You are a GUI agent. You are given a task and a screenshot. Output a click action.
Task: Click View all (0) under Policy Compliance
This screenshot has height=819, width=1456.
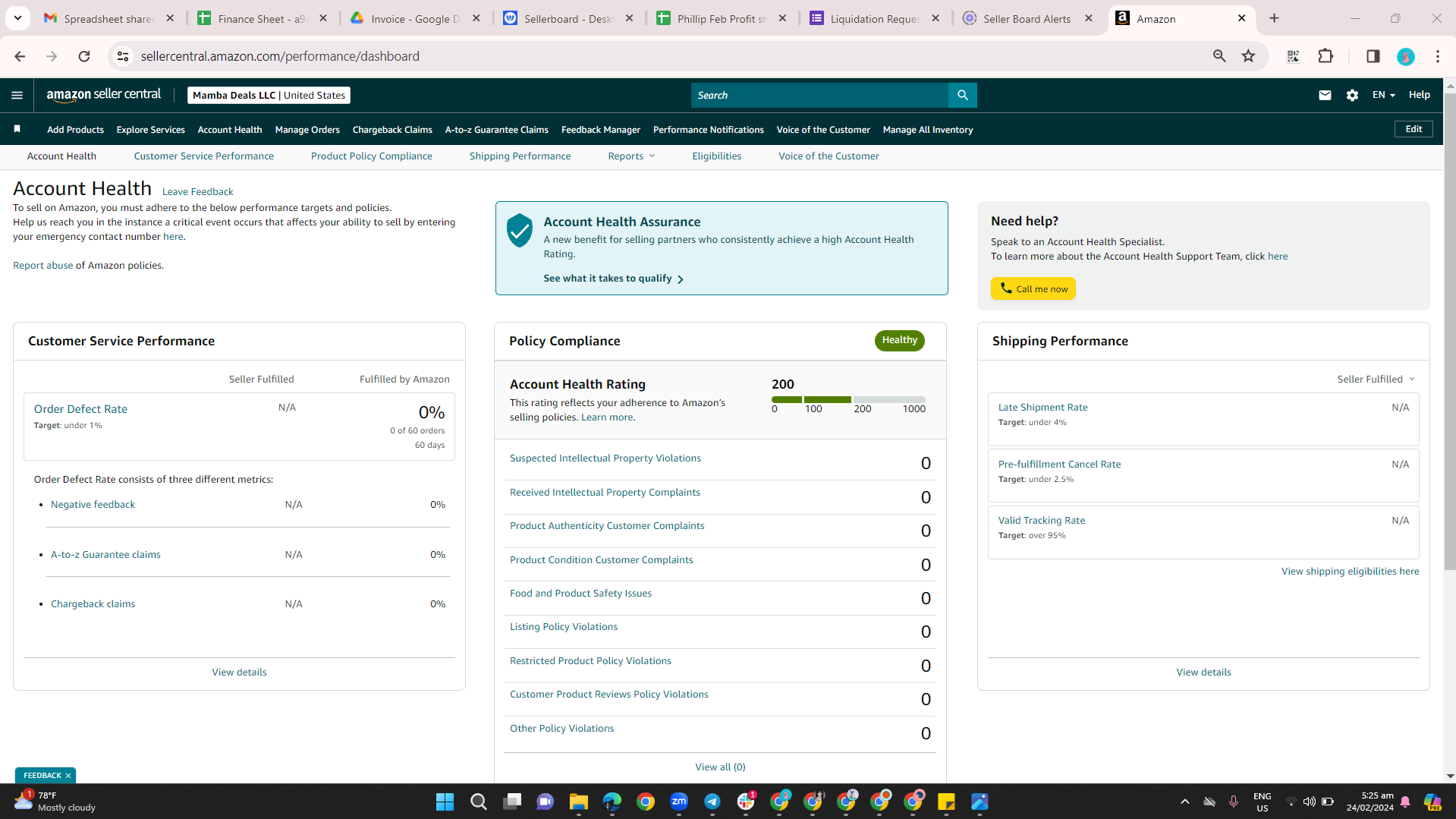coord(720,767)
